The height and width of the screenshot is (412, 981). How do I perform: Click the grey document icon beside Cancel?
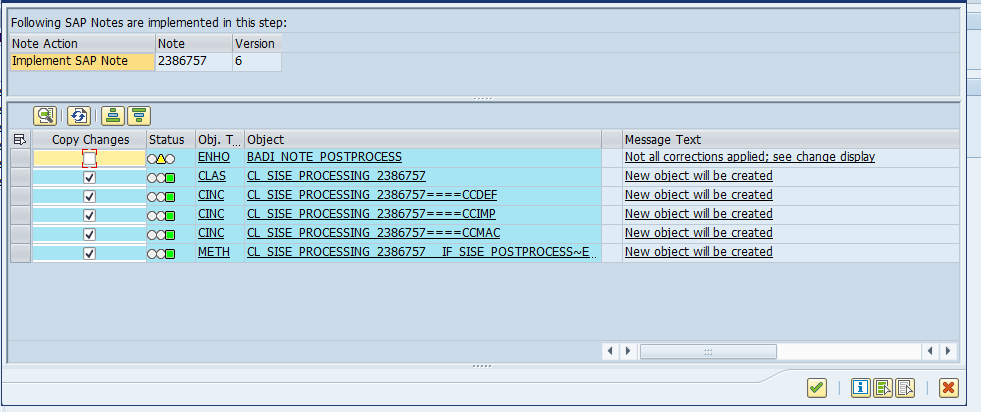905,388
